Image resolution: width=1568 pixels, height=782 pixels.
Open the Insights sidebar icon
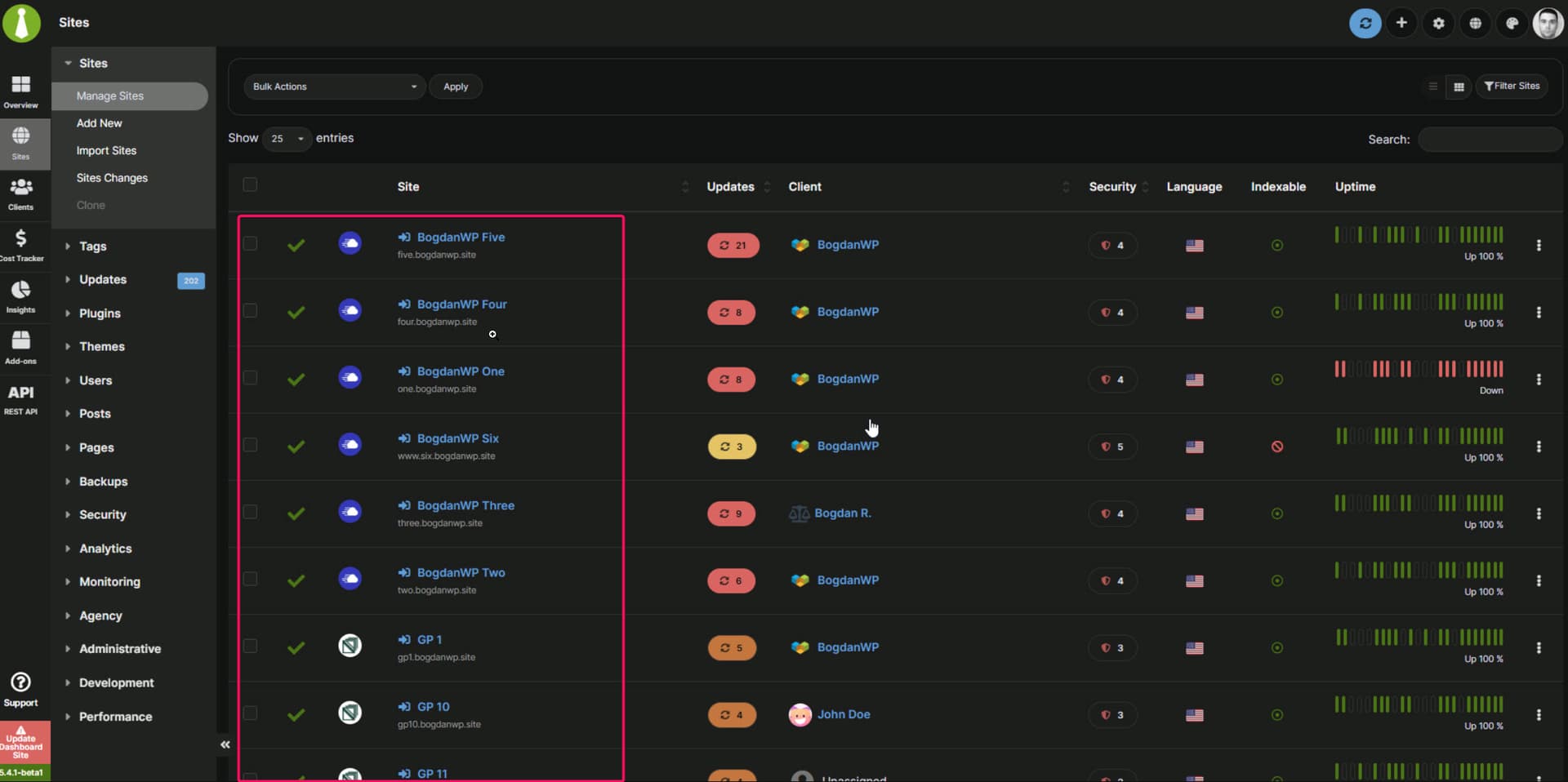(x=21, y=296)
